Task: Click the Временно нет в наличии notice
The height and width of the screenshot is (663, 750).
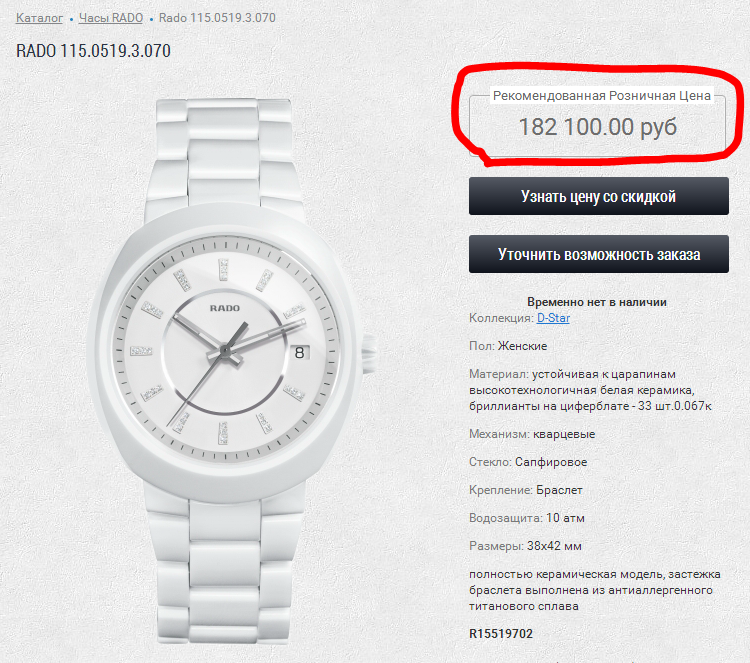Action: 596,302
